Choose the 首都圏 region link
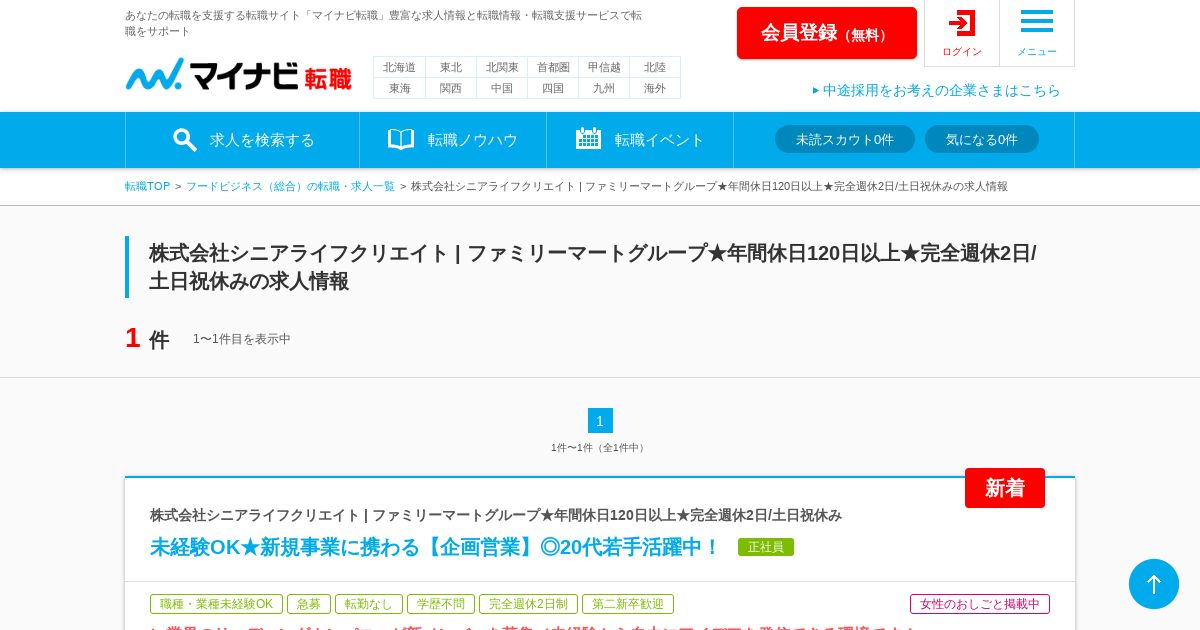The height and width of the screenshot is (630, 1200). tap(553, 67)
